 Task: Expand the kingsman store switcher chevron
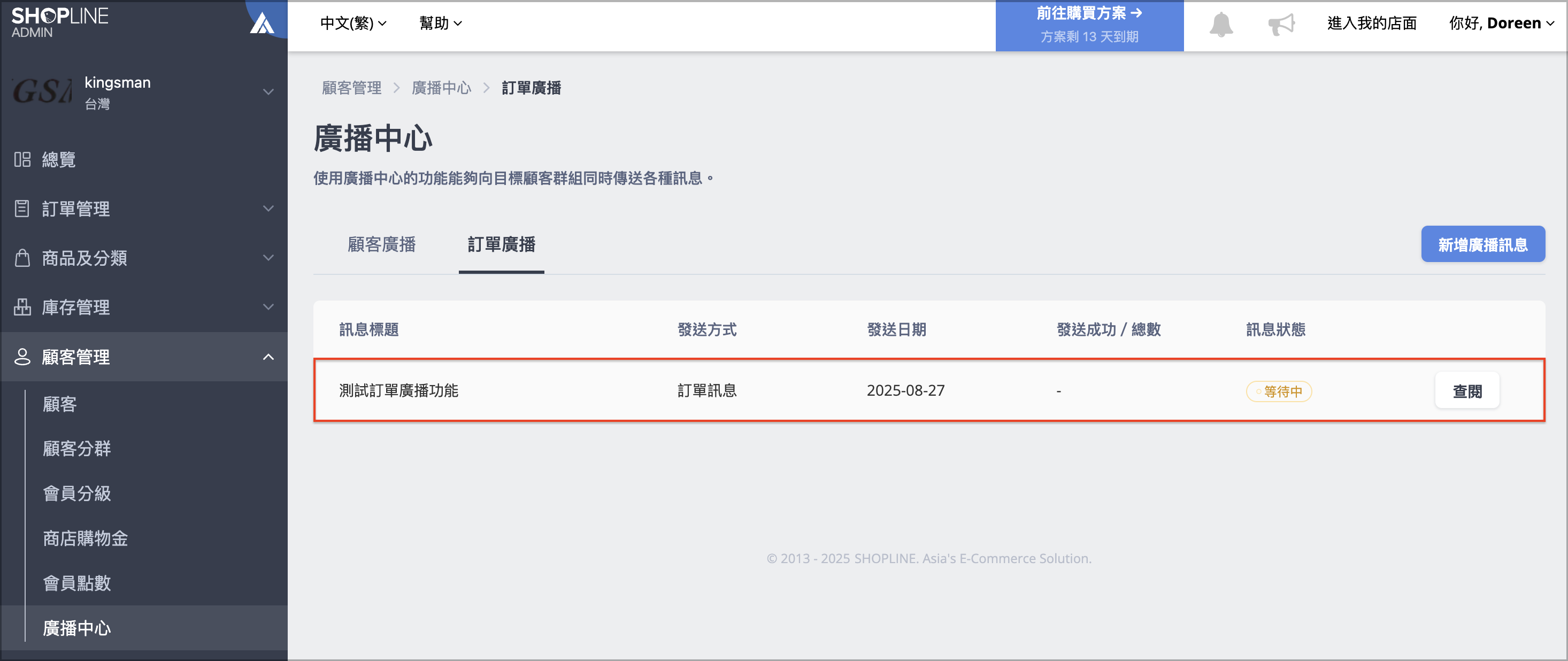pyautogui.click(x=268, y=92)
